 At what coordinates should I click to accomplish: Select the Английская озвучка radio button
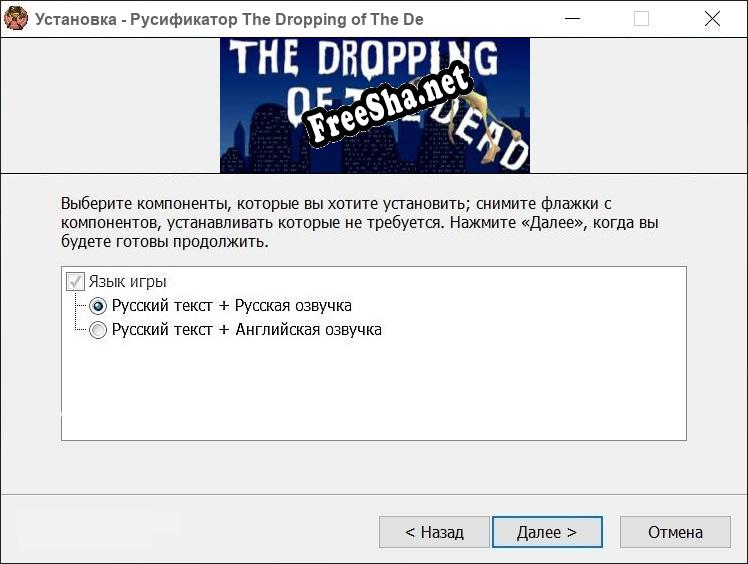point(98,330)
